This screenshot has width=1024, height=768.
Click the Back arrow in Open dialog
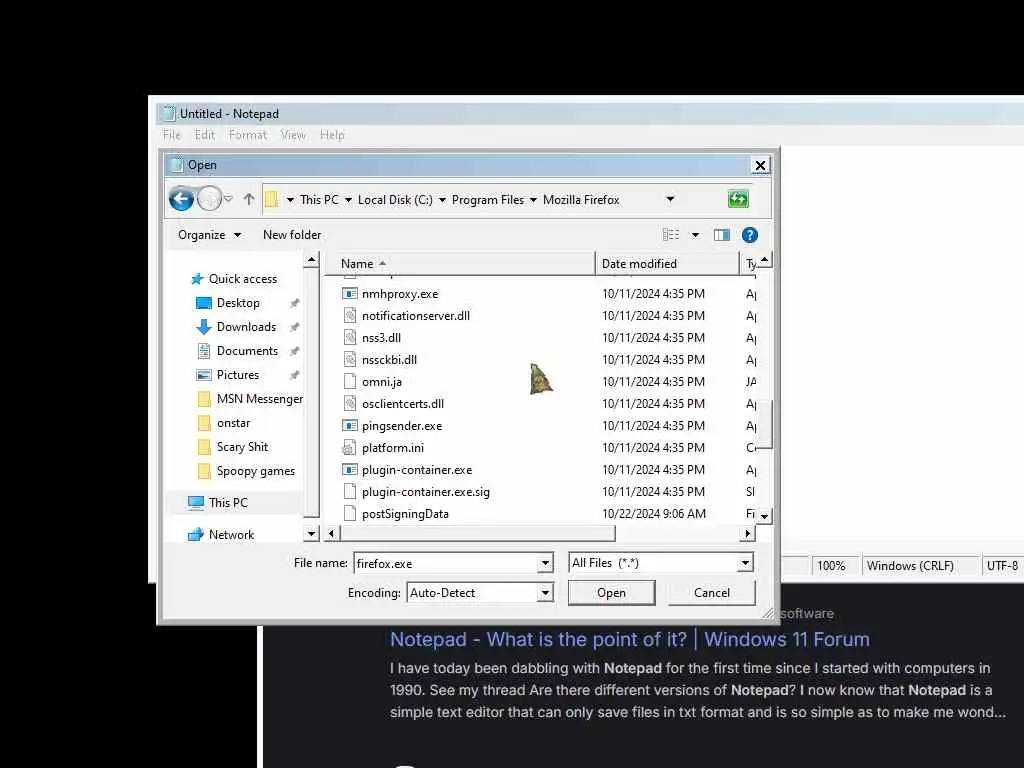182,199
